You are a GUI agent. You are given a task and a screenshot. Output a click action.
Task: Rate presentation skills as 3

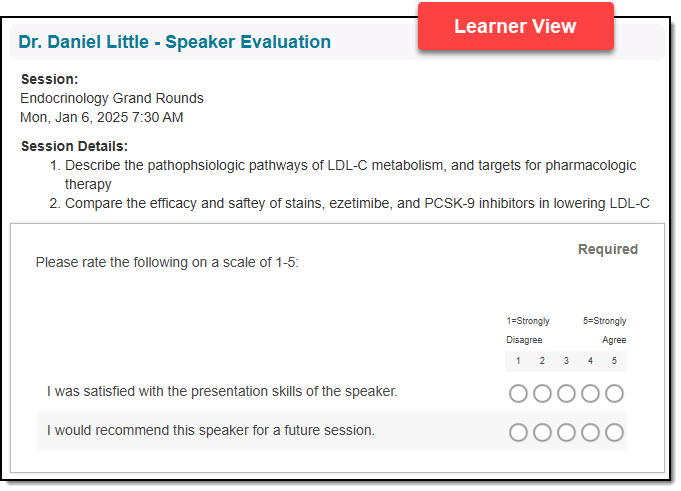(566, 394)
